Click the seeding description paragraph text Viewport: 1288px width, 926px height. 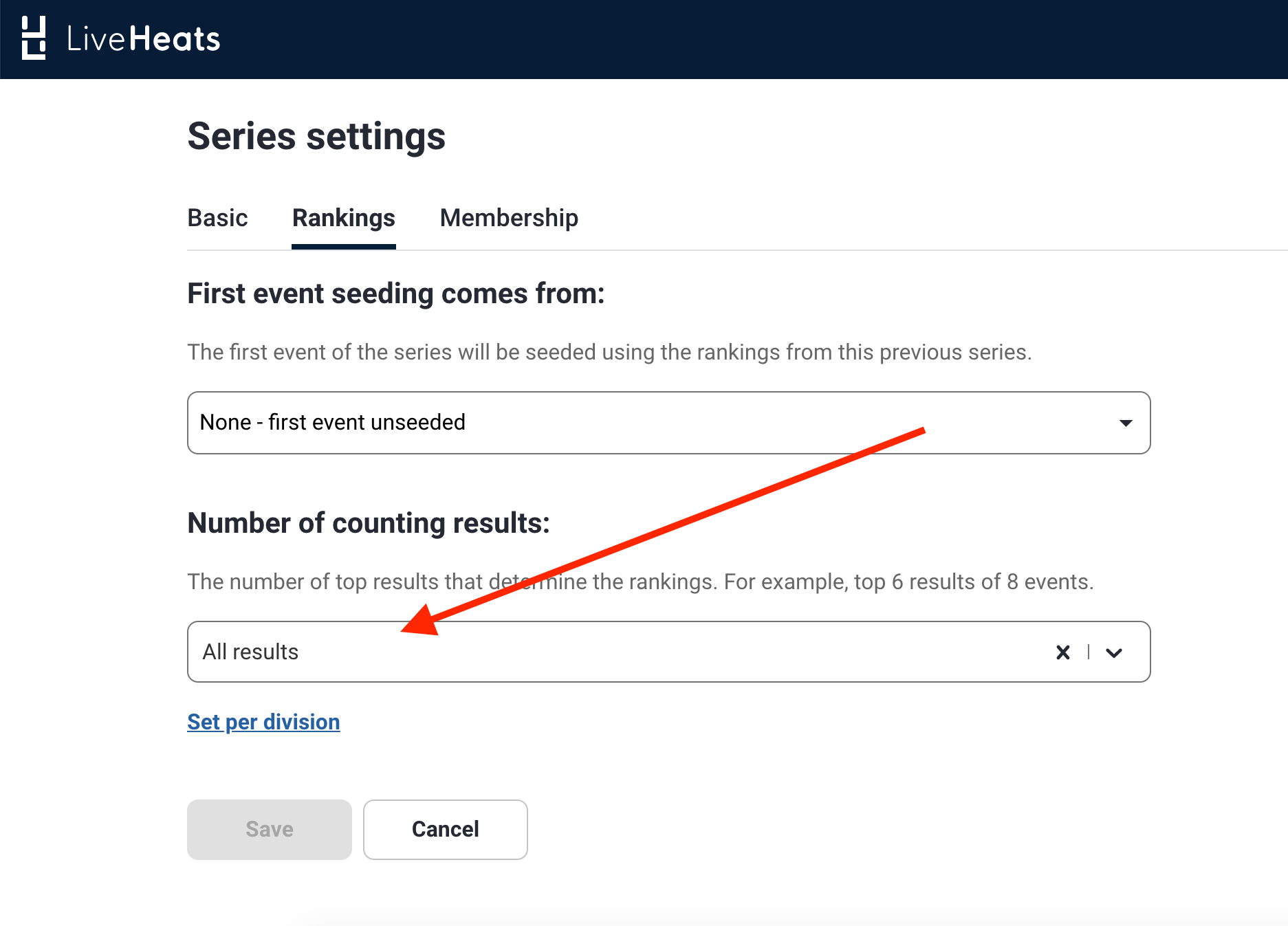point(609,352)
